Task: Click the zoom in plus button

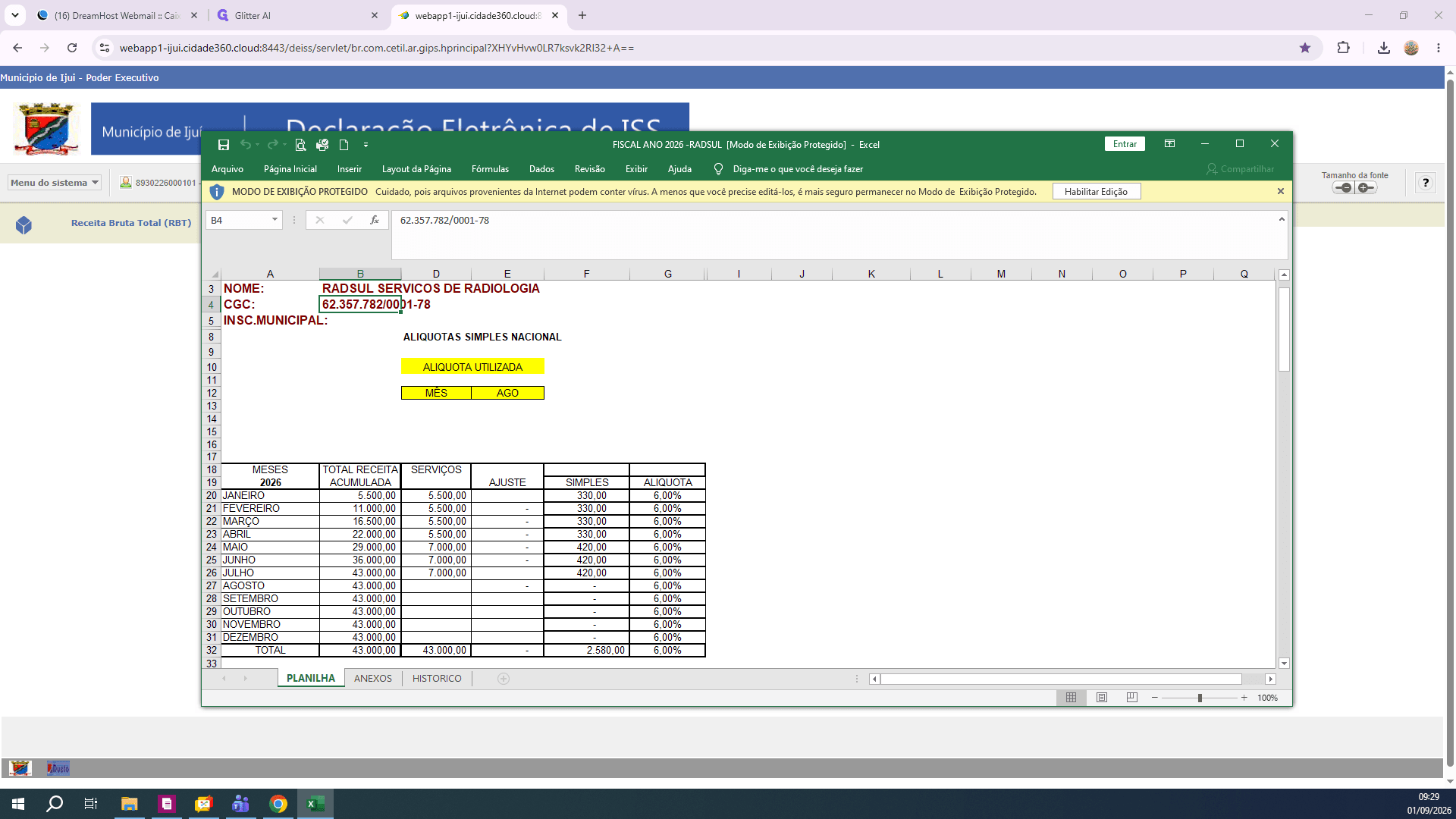Action: [1244, 698]
